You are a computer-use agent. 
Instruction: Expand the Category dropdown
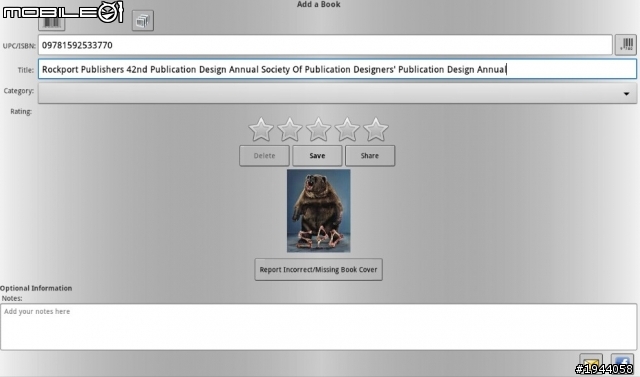[337, 93]
